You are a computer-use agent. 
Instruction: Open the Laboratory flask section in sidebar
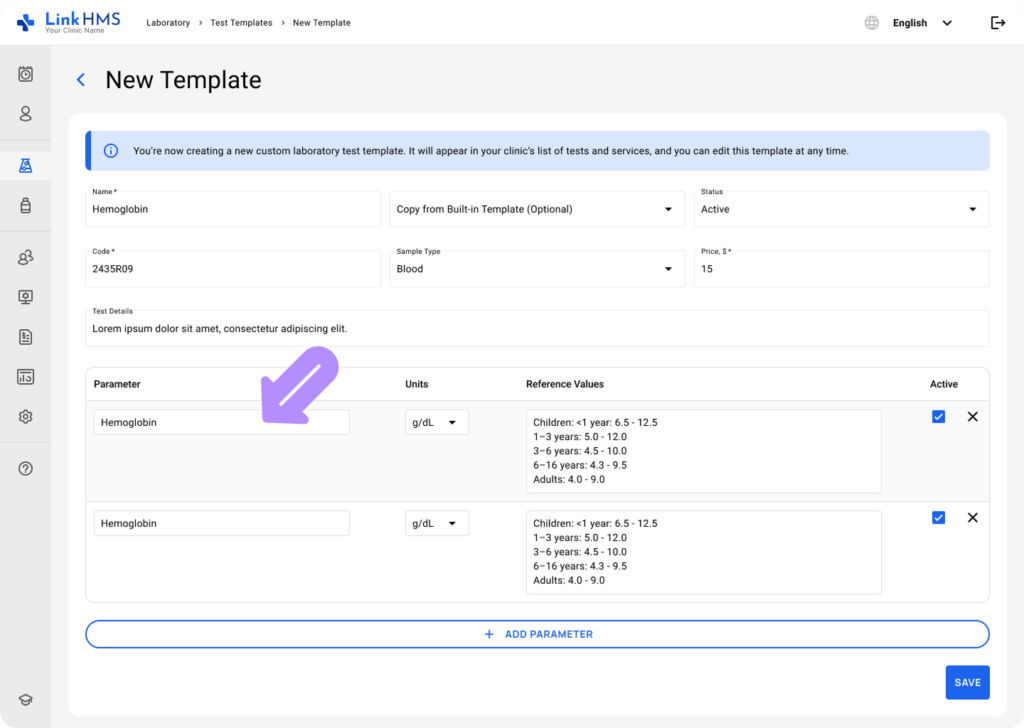[x=25, y=164]
